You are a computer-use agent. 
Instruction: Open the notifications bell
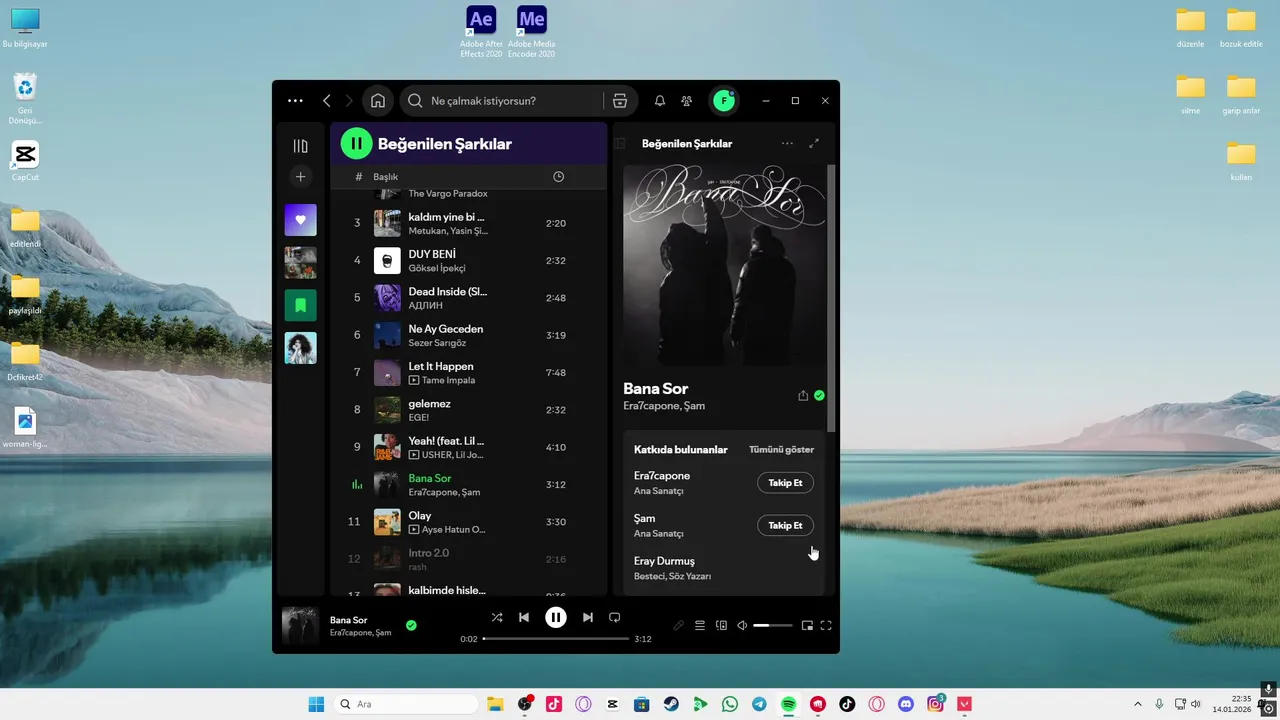[x=660, y=101]
